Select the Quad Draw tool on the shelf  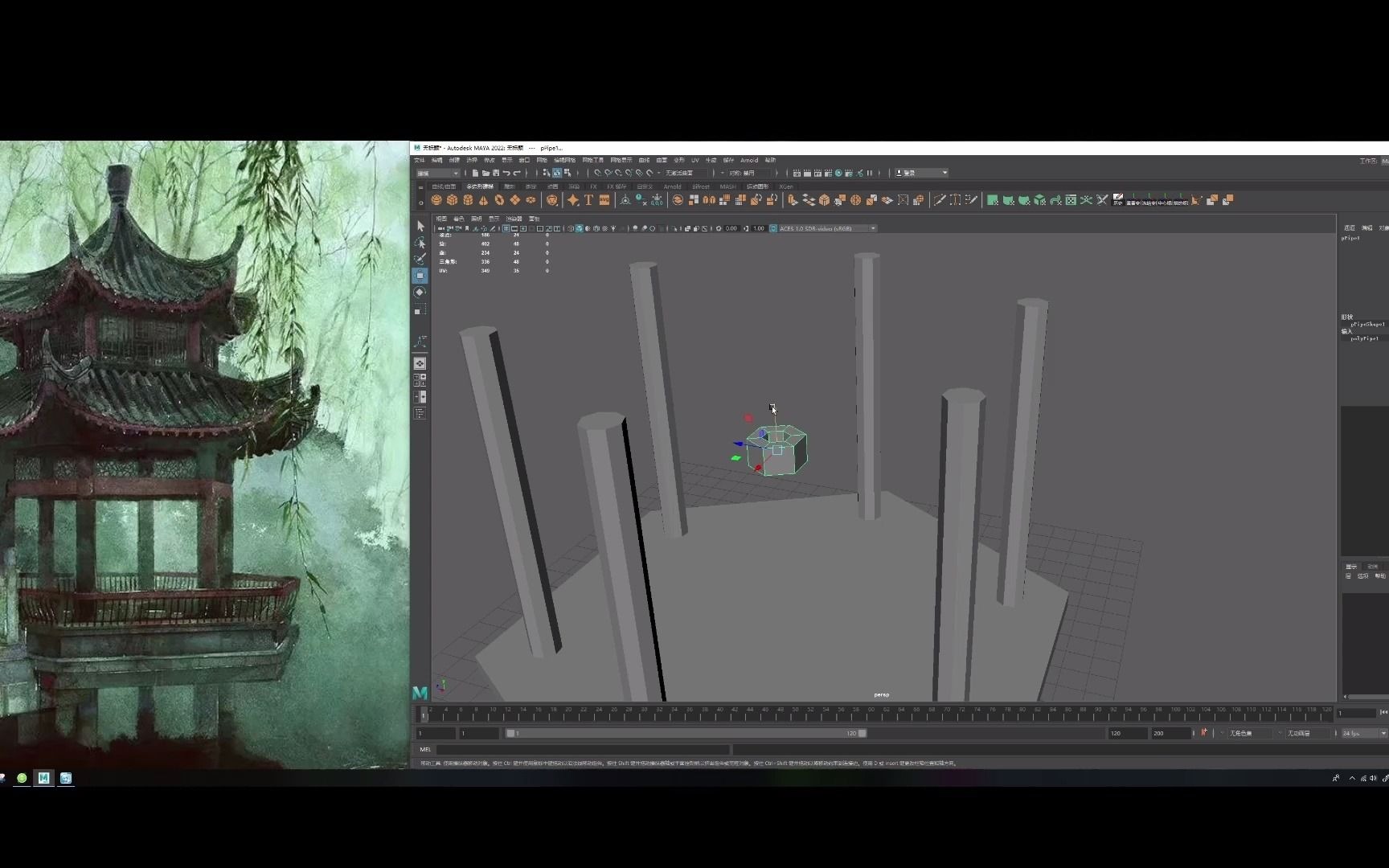coord(971,199)
